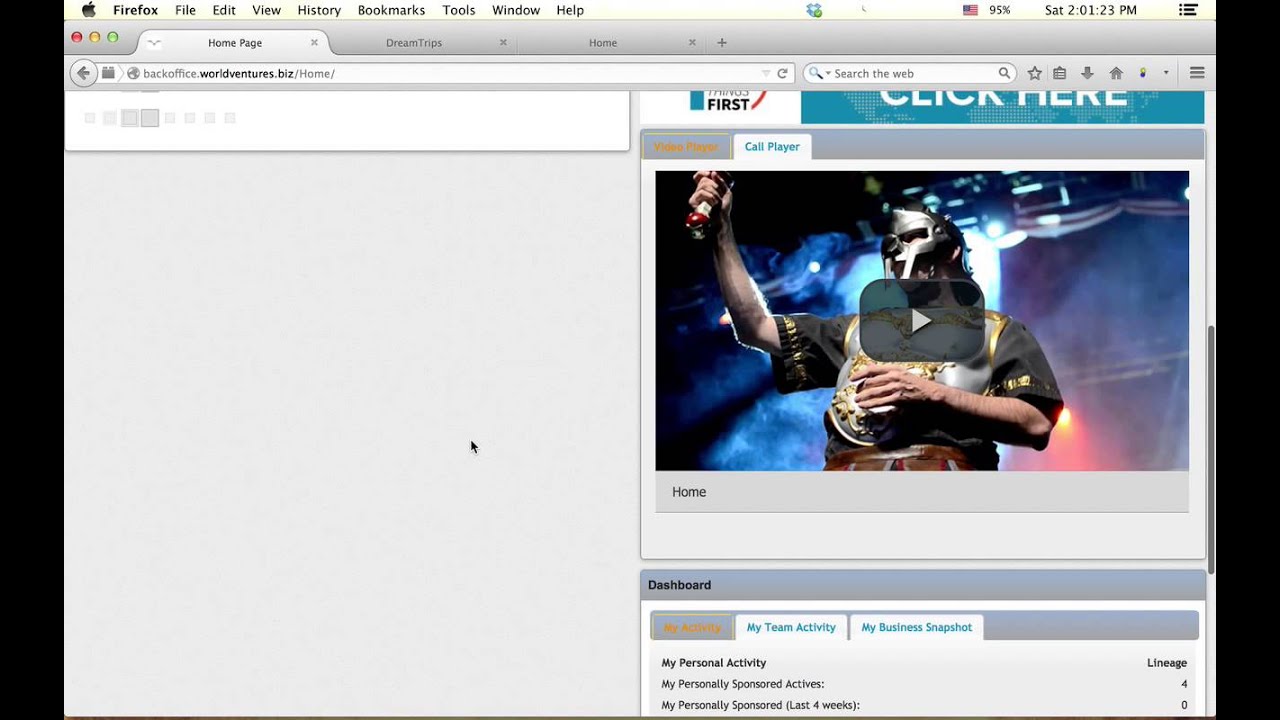Close the Home Page browser tab

pyautogui.click(x=314, y=43)
